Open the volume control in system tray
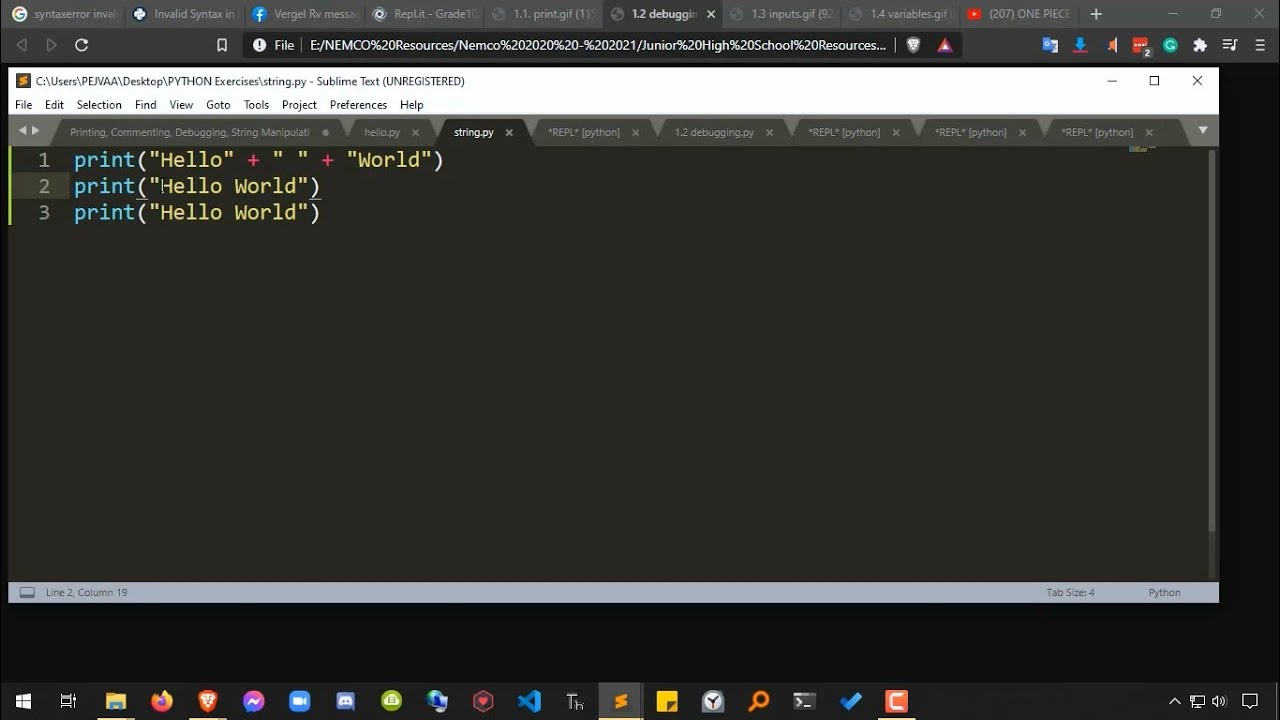Viewport: 1280px width, 720px height. (1219, 701)
